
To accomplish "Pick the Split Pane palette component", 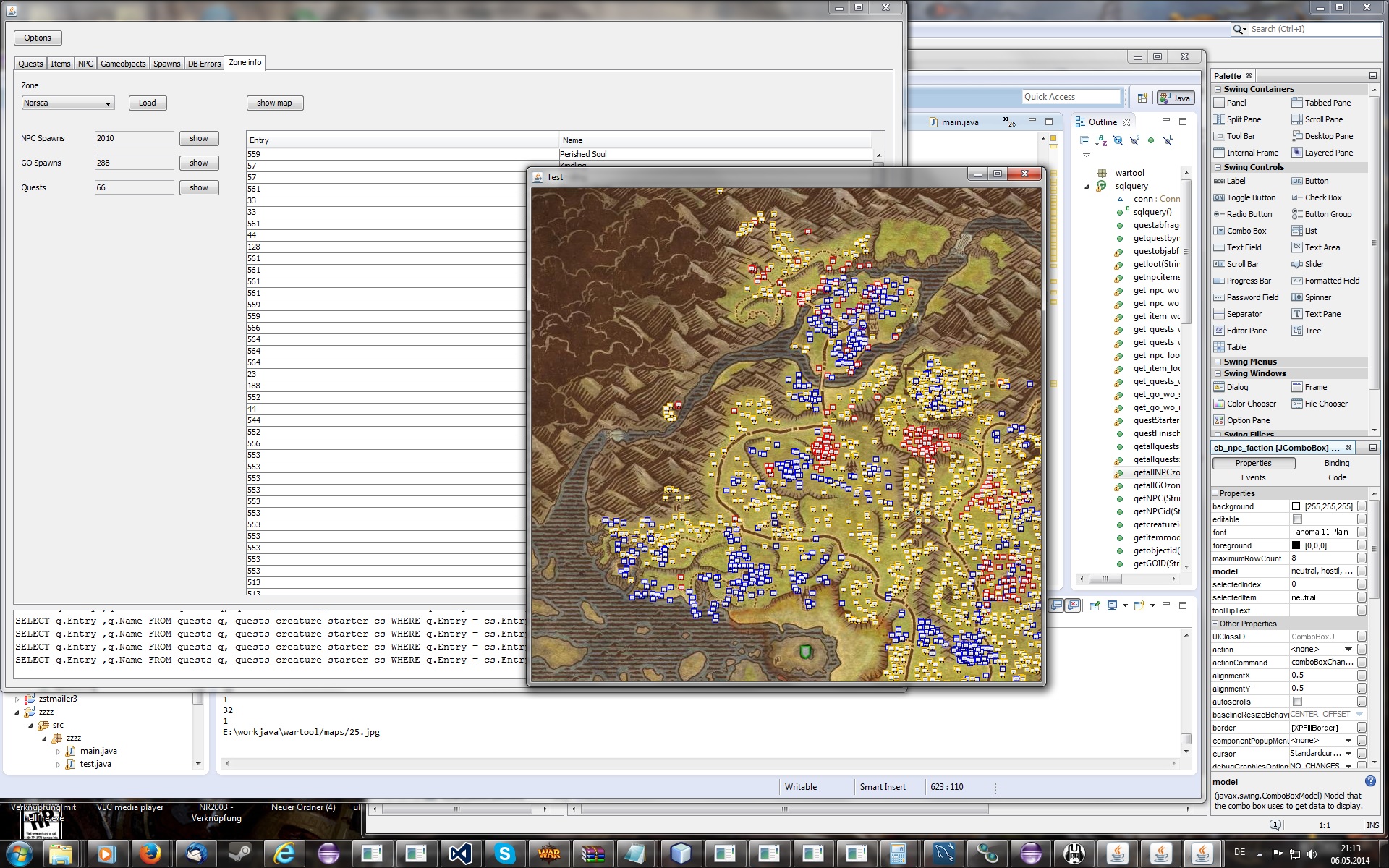I will 1238,119.
